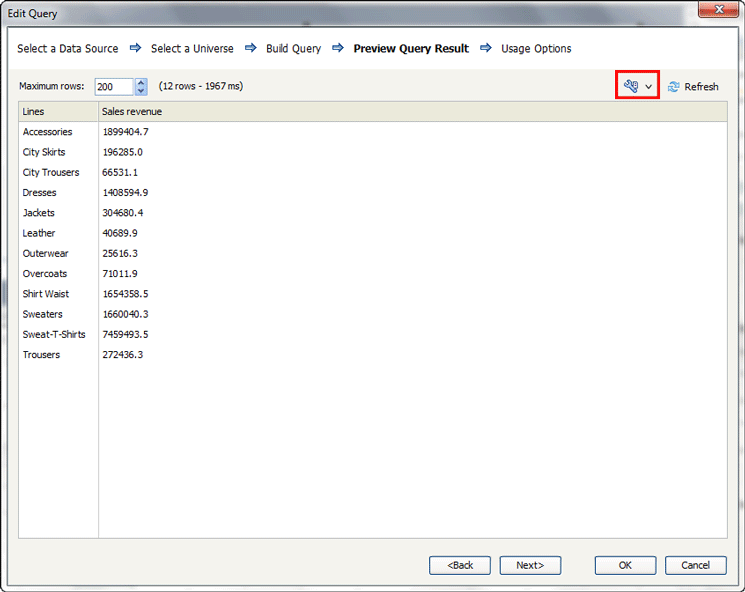
Task: Decrease Maximum rows with the down arrow
Action: (141, 91)
